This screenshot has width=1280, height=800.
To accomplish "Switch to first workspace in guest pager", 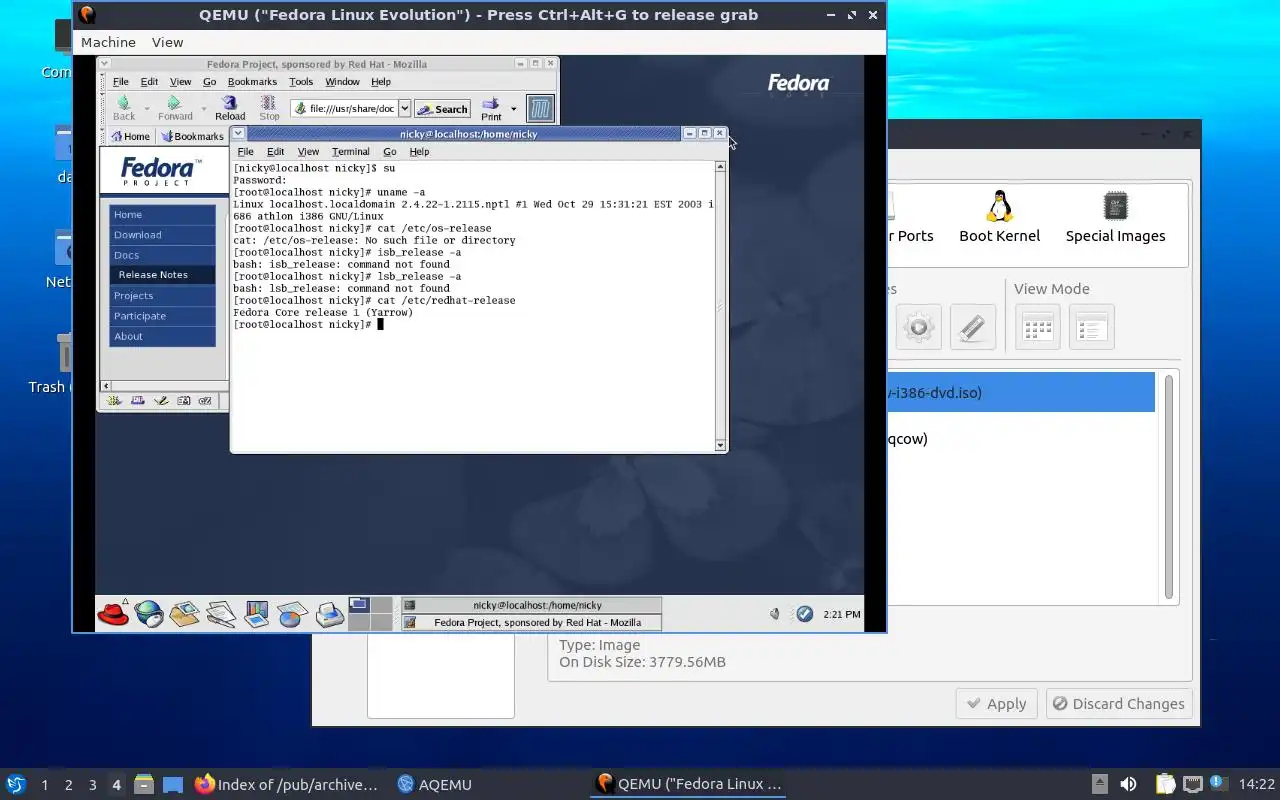I will click(x=359, y=605).
